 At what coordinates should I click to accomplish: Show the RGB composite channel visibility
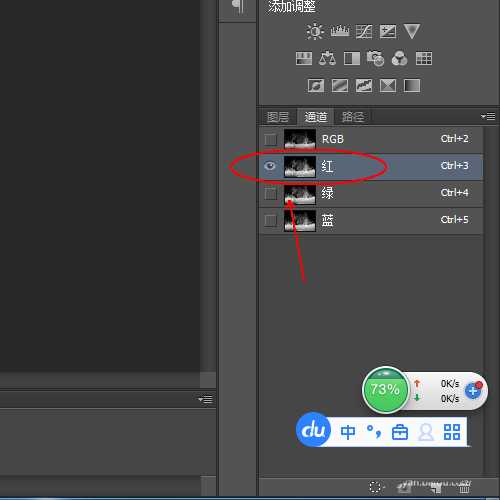click(x=270, y=139)
